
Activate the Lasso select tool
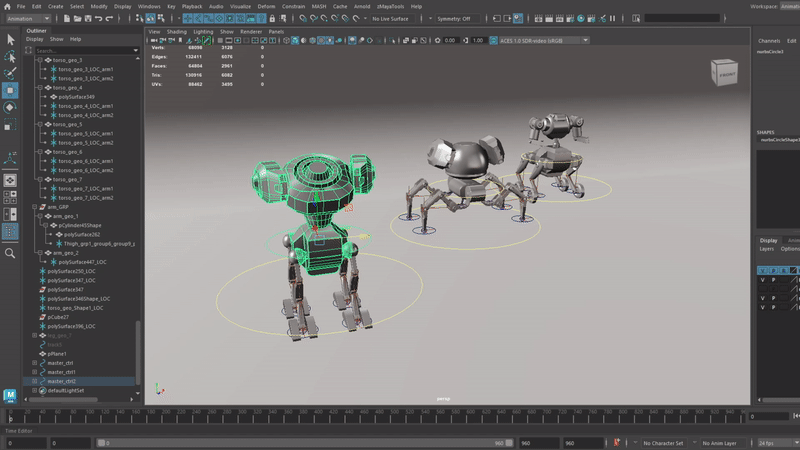[10, 57]
